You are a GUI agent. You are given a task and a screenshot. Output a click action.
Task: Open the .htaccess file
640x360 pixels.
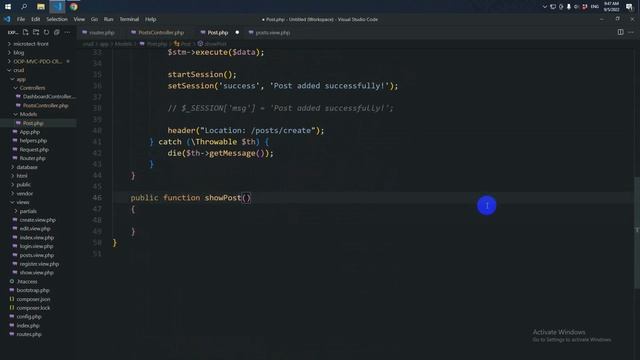[x=27, y=282]
